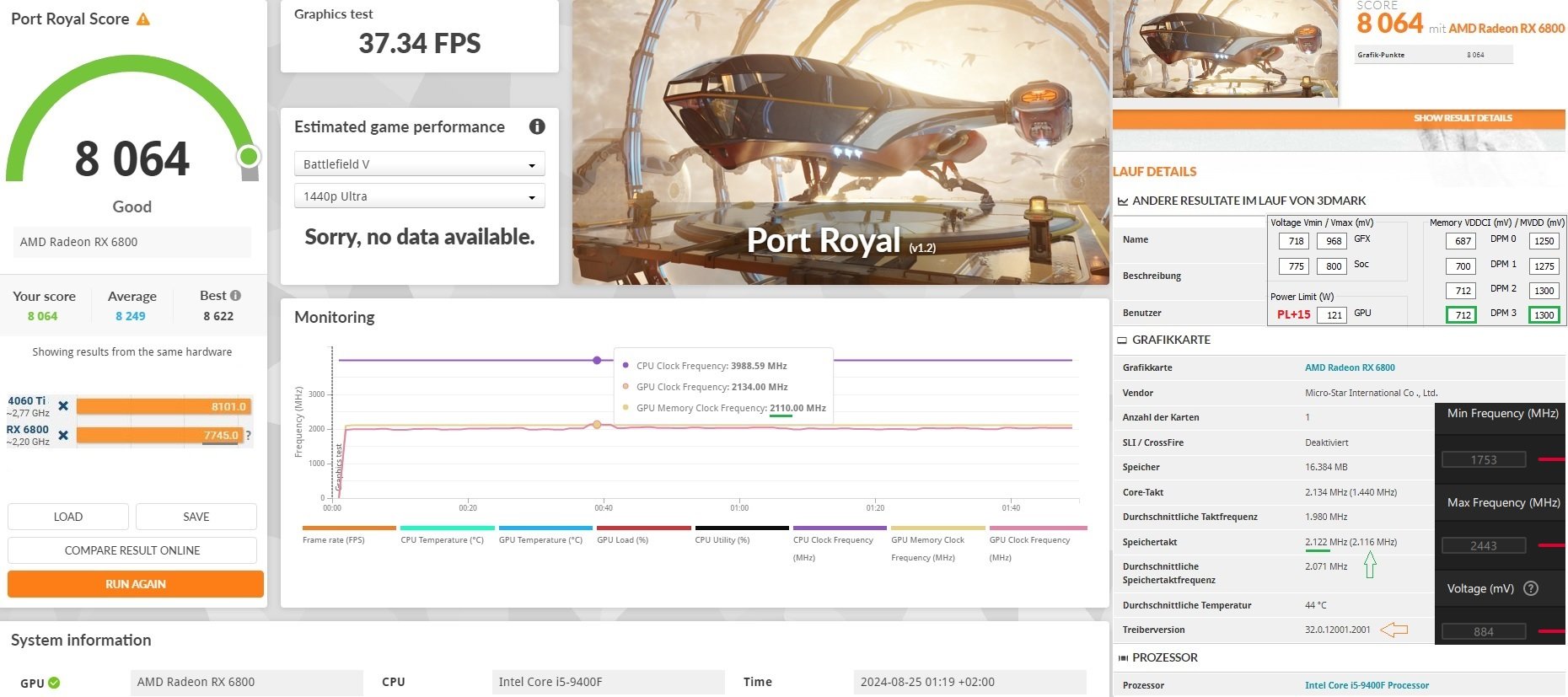Click the Durchschnittliche Temperatur 44 °C value
1568x697 pixels.
point(1315,605)
